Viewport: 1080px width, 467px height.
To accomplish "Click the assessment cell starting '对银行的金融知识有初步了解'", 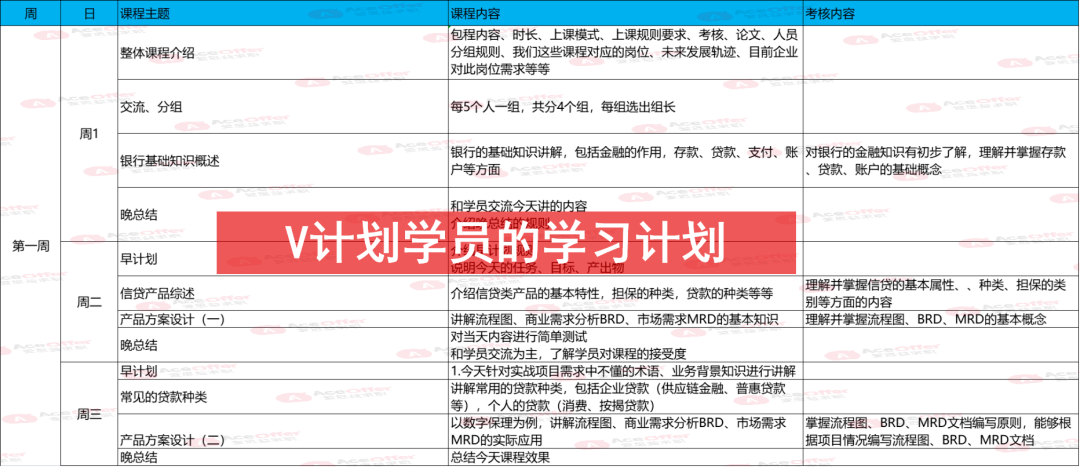I will 941,160.
